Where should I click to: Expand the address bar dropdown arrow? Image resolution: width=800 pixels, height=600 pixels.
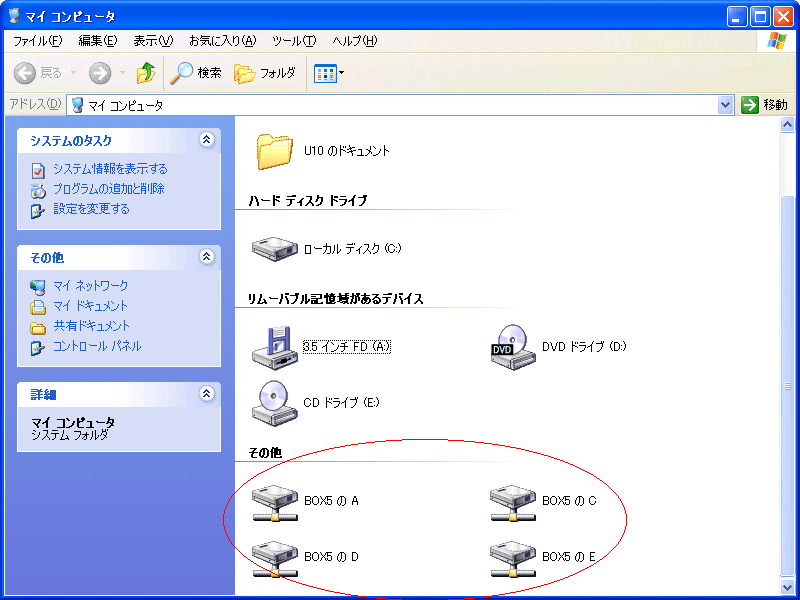725,105
